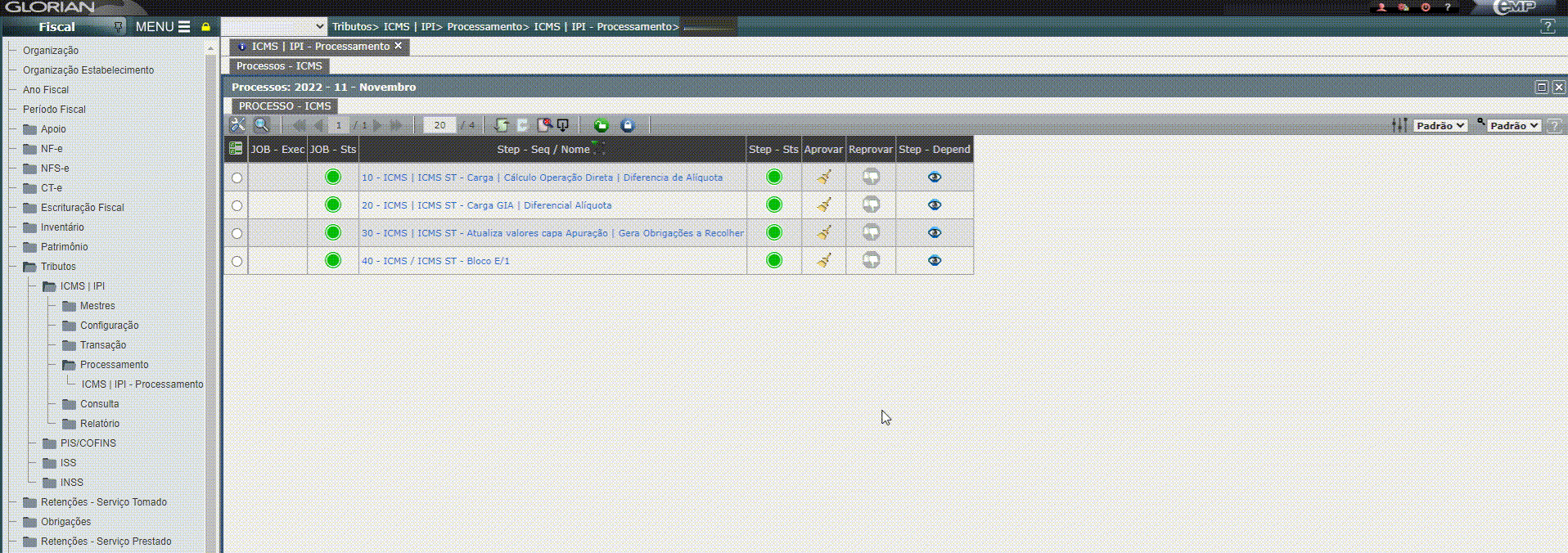The image size is (1568, 553).
Task: Click the red gear settings icon top bar
Action: pyautogui.click(x=1404, y=7)
